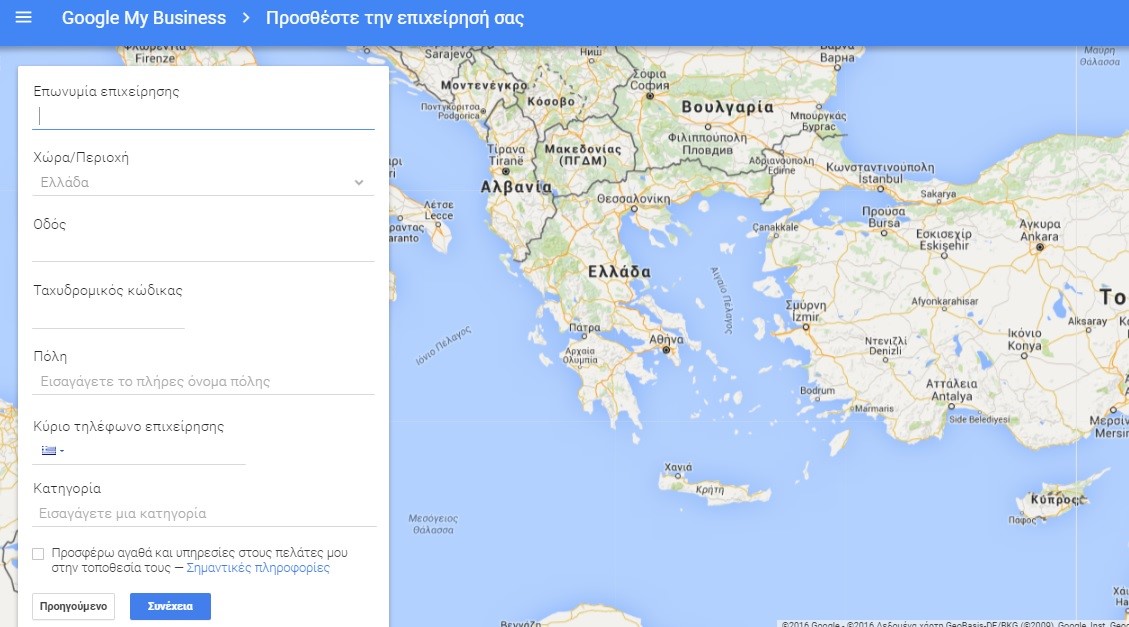Screen dimensions: 1129x627
Task: Open the Σημαντικές πληροφορίες link
Action: (258, 568)
